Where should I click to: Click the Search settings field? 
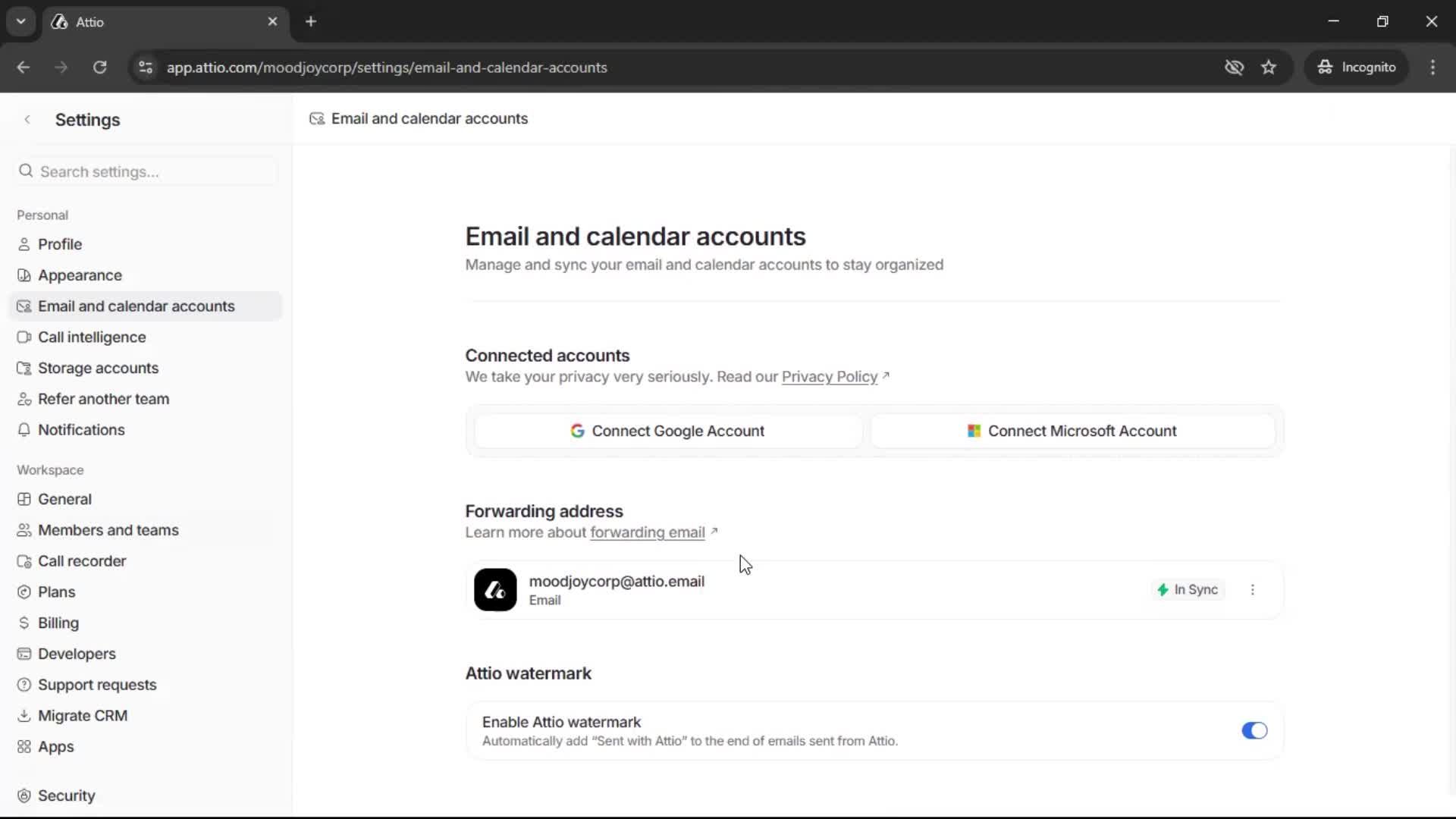point(144,171)
